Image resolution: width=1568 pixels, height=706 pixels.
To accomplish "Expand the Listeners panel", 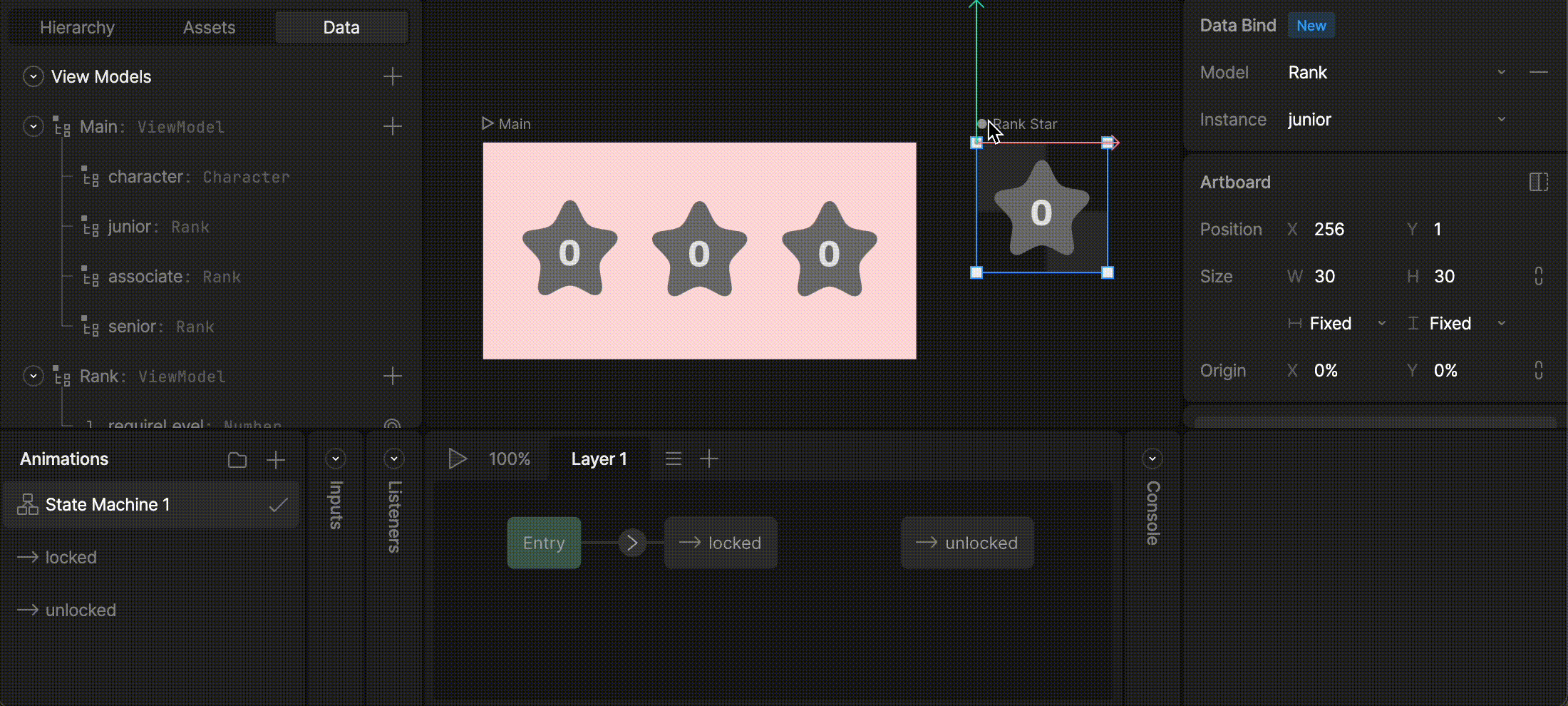I will [394, 459].
